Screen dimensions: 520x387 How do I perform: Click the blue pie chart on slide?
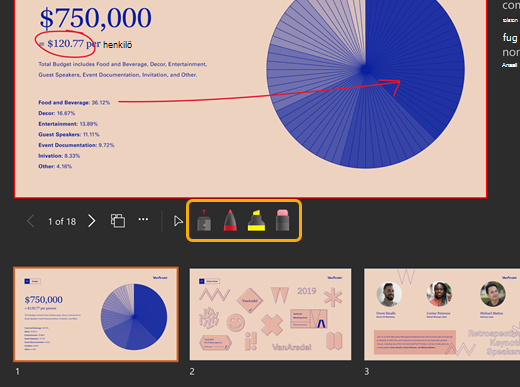point(366,70)
